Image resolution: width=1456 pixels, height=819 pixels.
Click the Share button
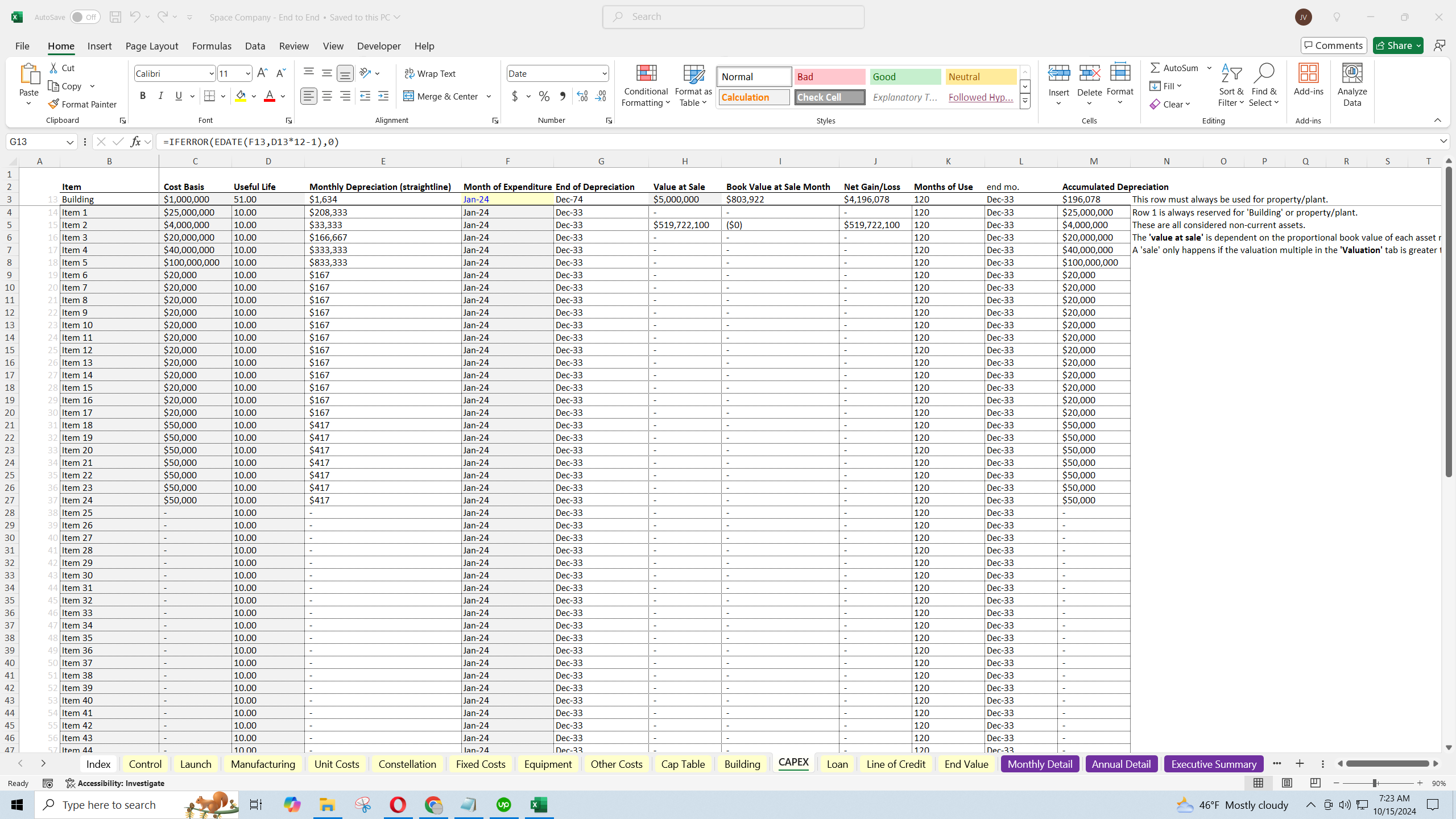click(1397, 45)
